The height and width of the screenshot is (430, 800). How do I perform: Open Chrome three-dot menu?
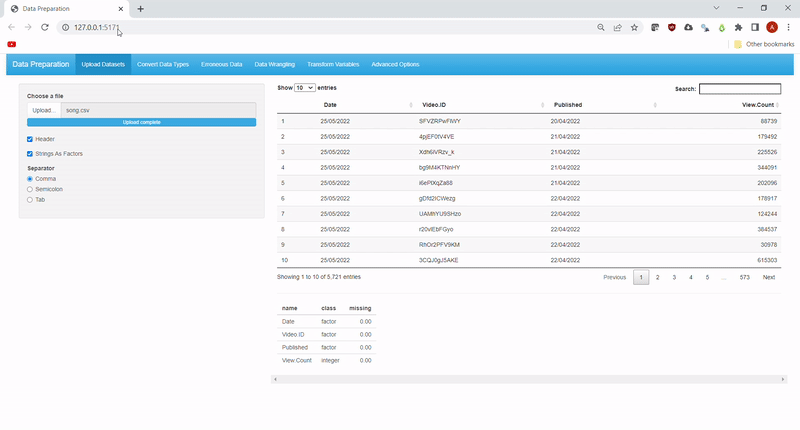788,28
